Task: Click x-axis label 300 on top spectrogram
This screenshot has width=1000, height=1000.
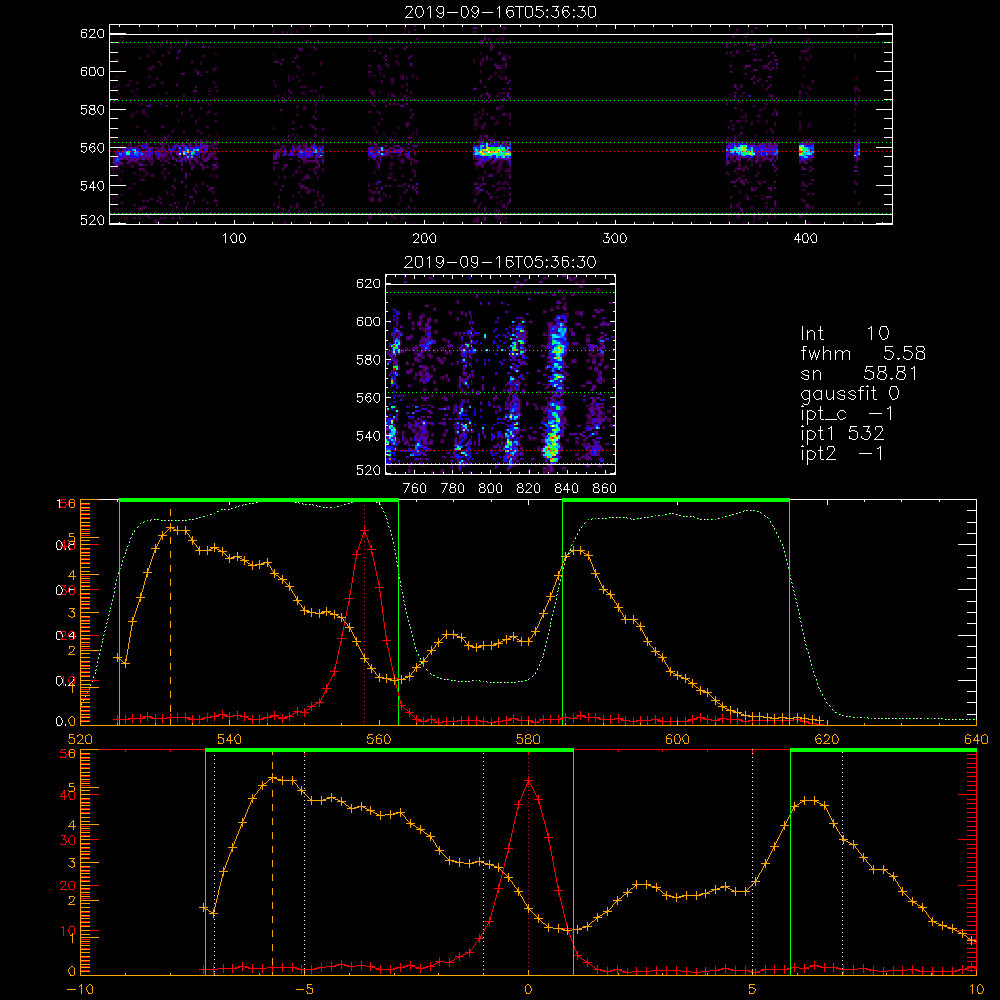Action: (x=615, y=239)
